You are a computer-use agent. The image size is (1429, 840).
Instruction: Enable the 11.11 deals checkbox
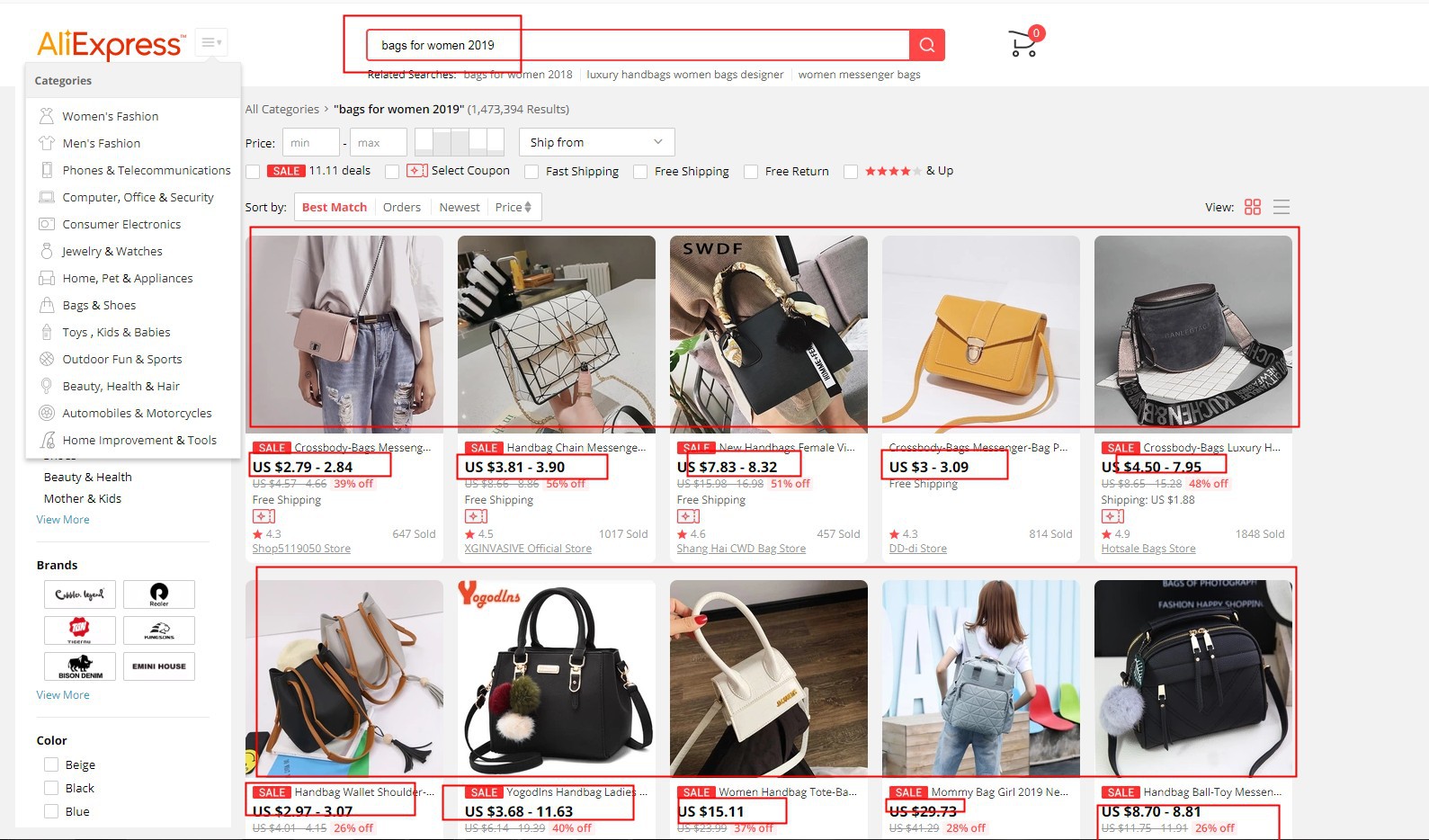pos(253,171)
